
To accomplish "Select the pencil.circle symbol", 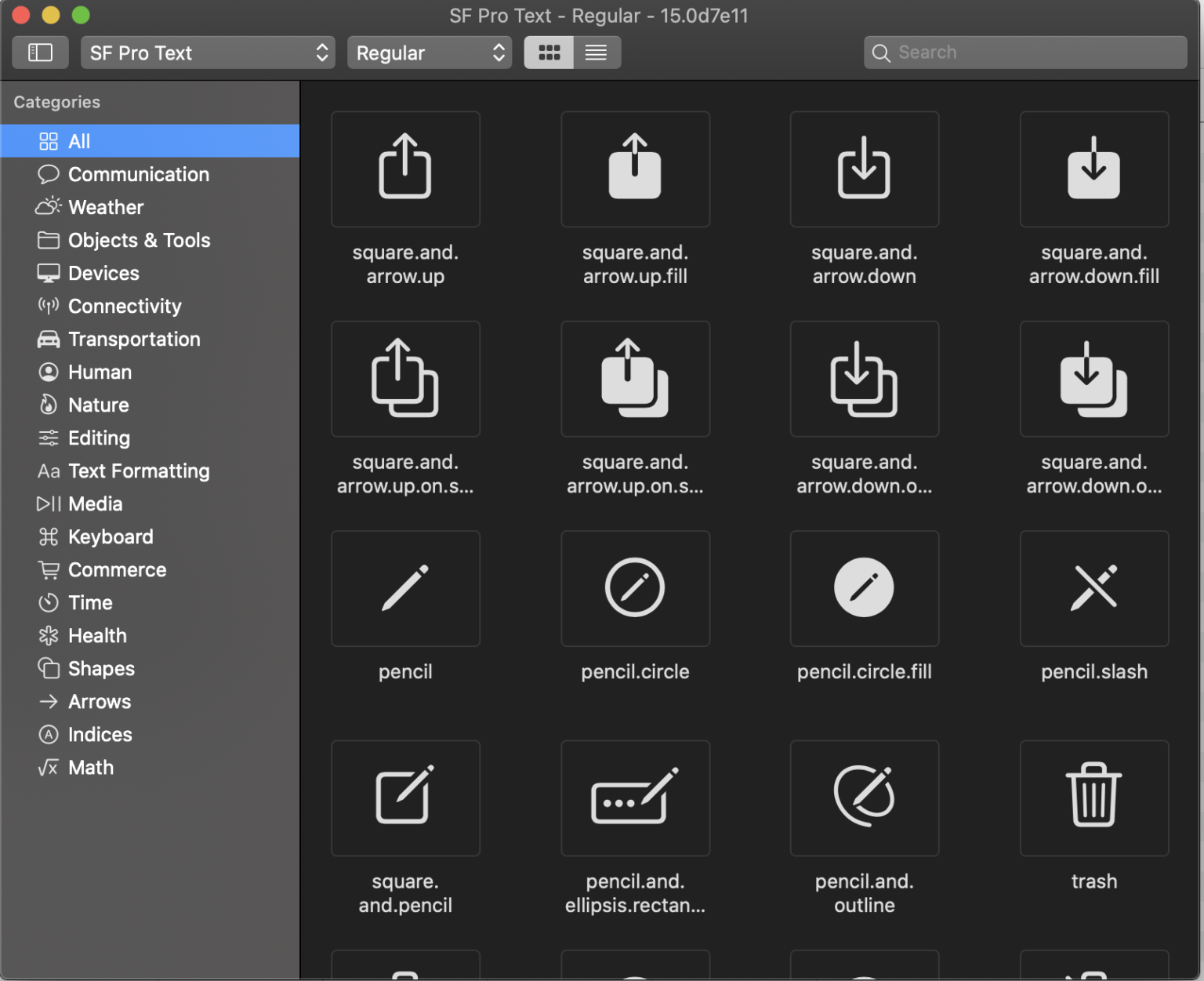I will pos(635,588).
